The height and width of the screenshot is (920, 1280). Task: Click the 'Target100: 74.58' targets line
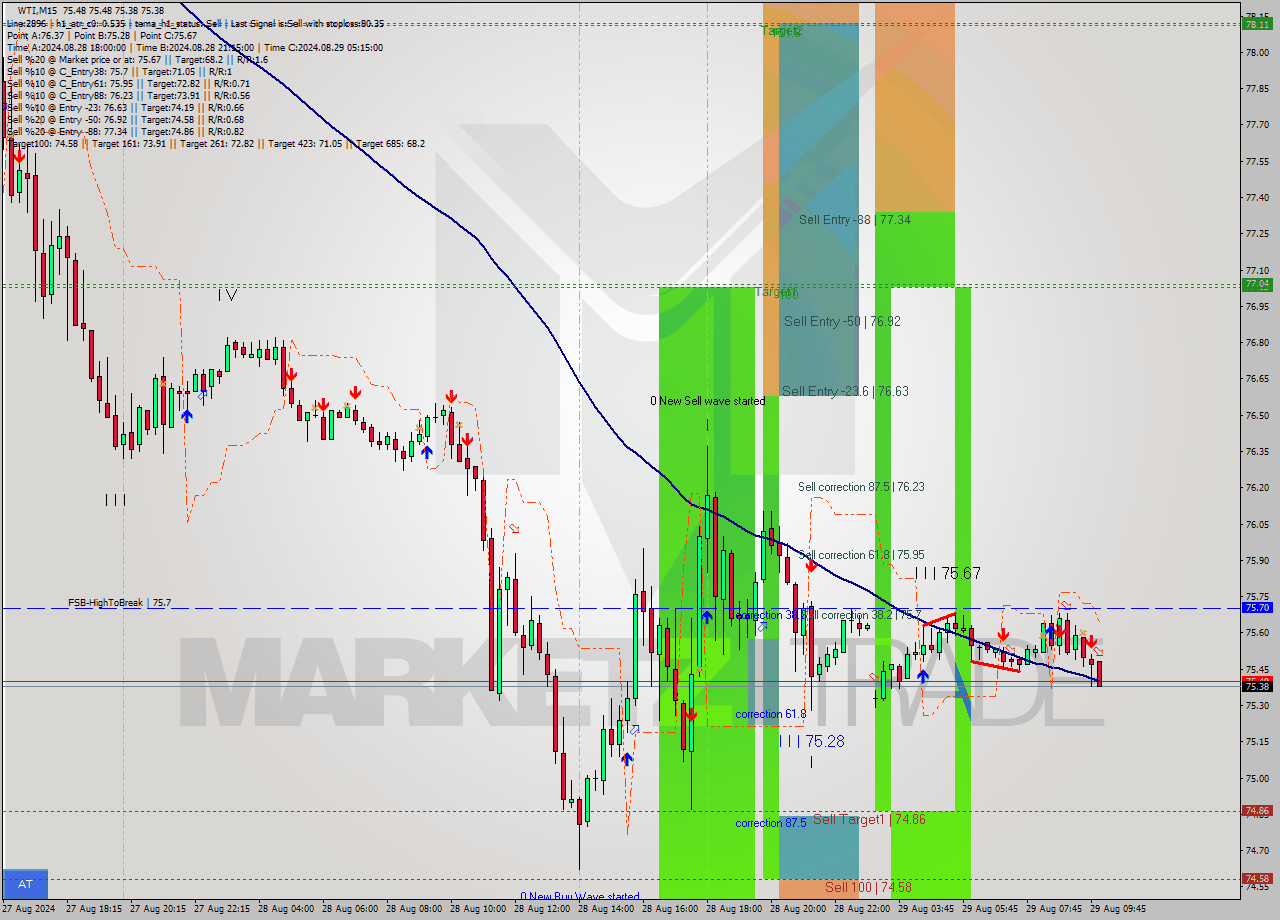click(216, 143)
